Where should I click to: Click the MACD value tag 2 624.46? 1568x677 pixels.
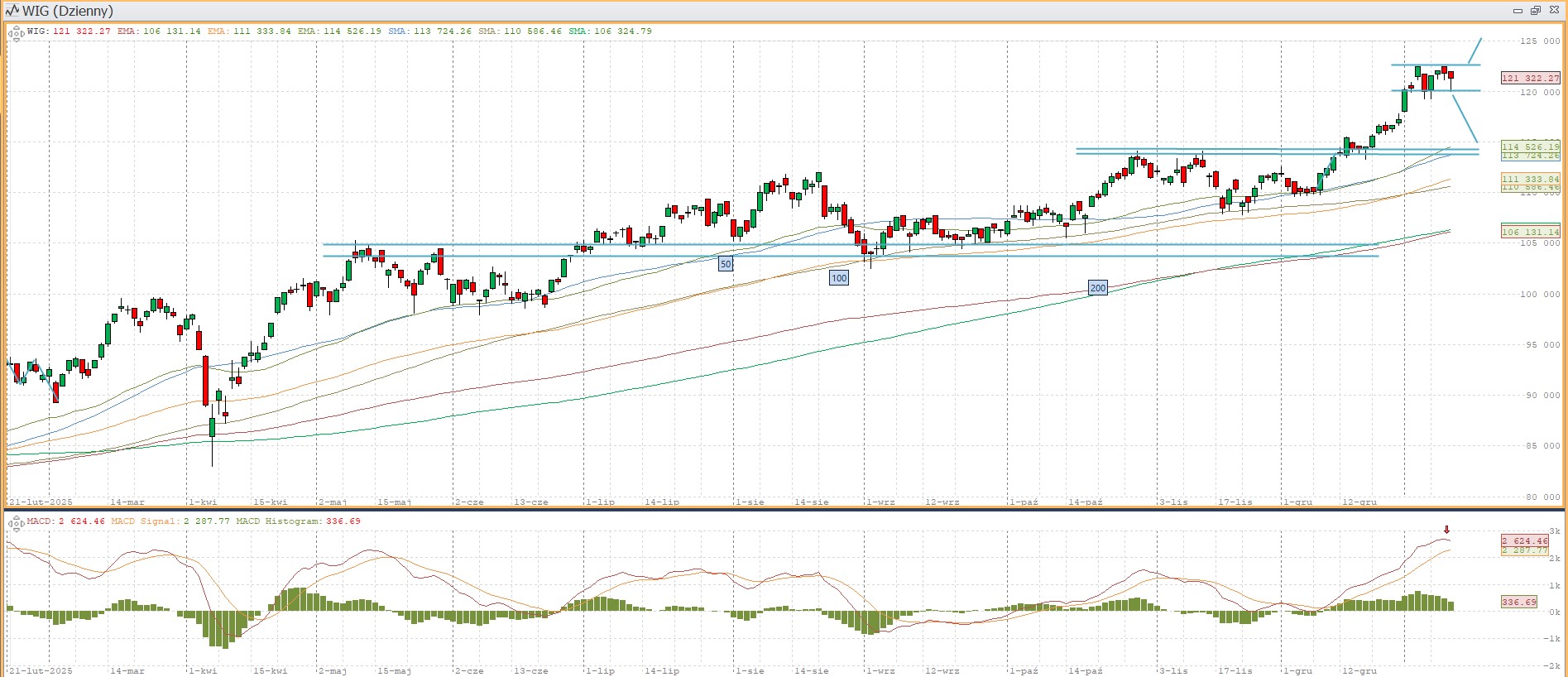(x=1524, y=540)
